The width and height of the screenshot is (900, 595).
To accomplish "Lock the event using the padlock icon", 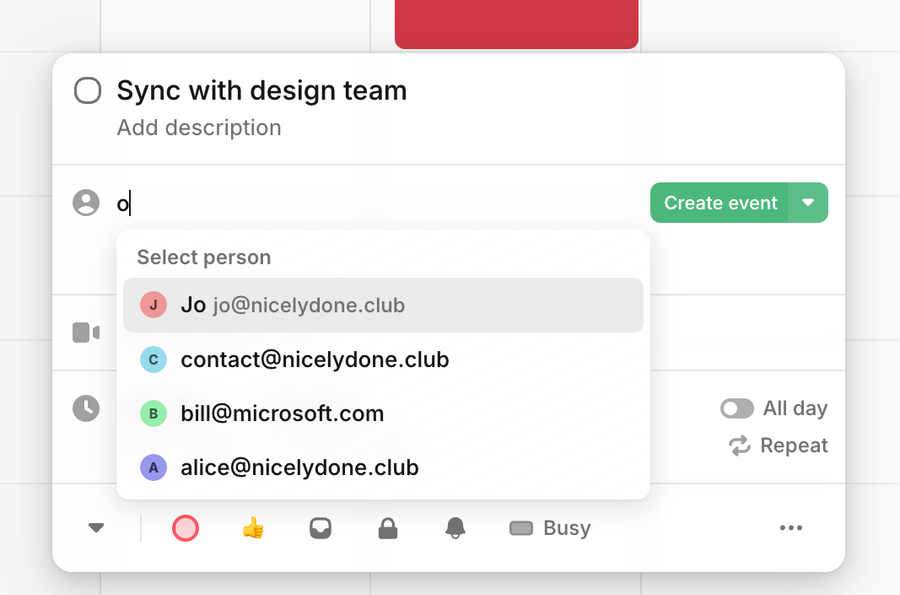I will click(x=387, y=528).
